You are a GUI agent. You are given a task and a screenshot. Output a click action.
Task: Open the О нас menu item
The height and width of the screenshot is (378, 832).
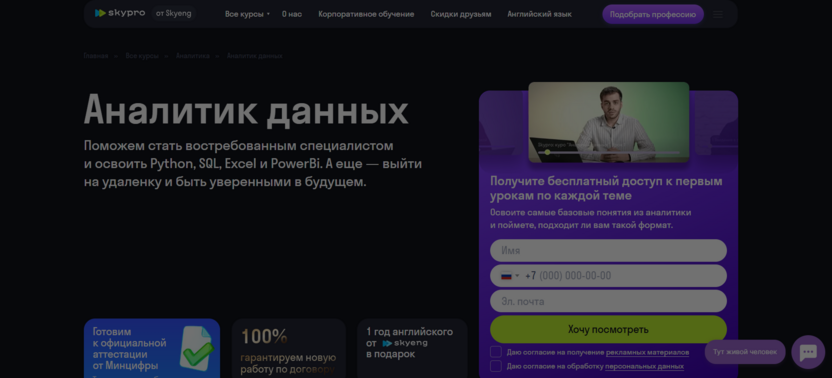(x=292, y=14)
